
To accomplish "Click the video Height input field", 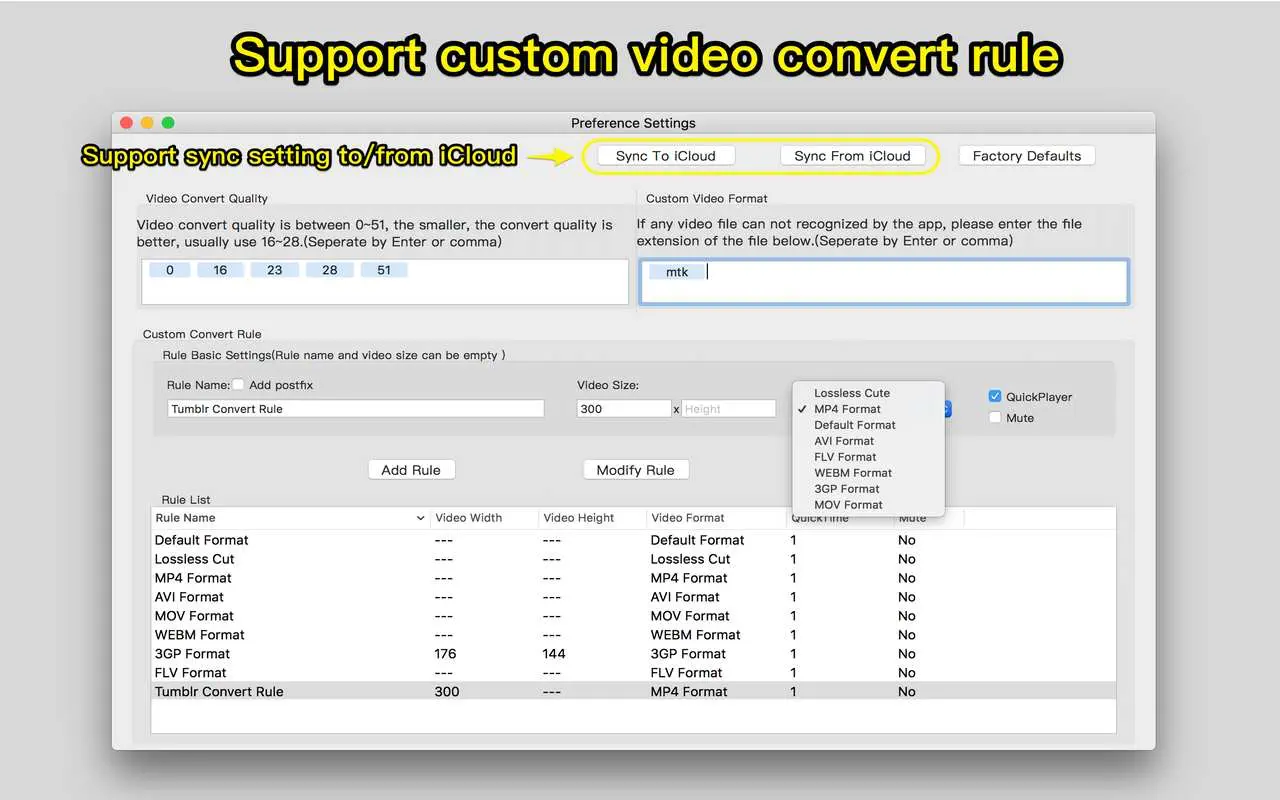I will 728,409.
